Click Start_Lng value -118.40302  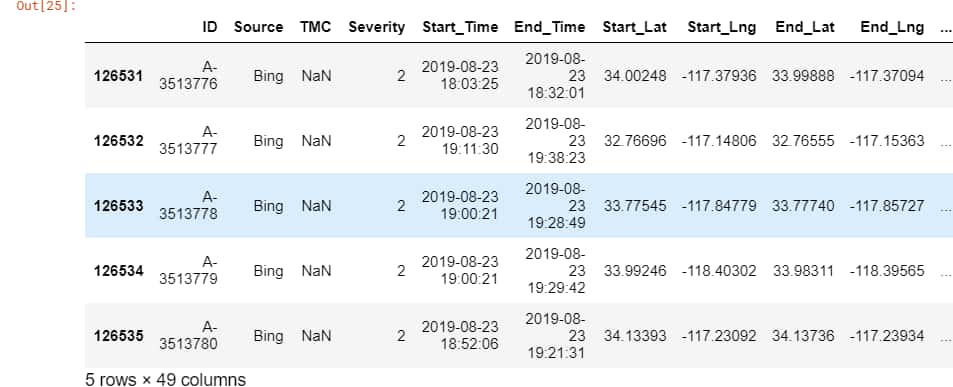[x=719, y=270]
